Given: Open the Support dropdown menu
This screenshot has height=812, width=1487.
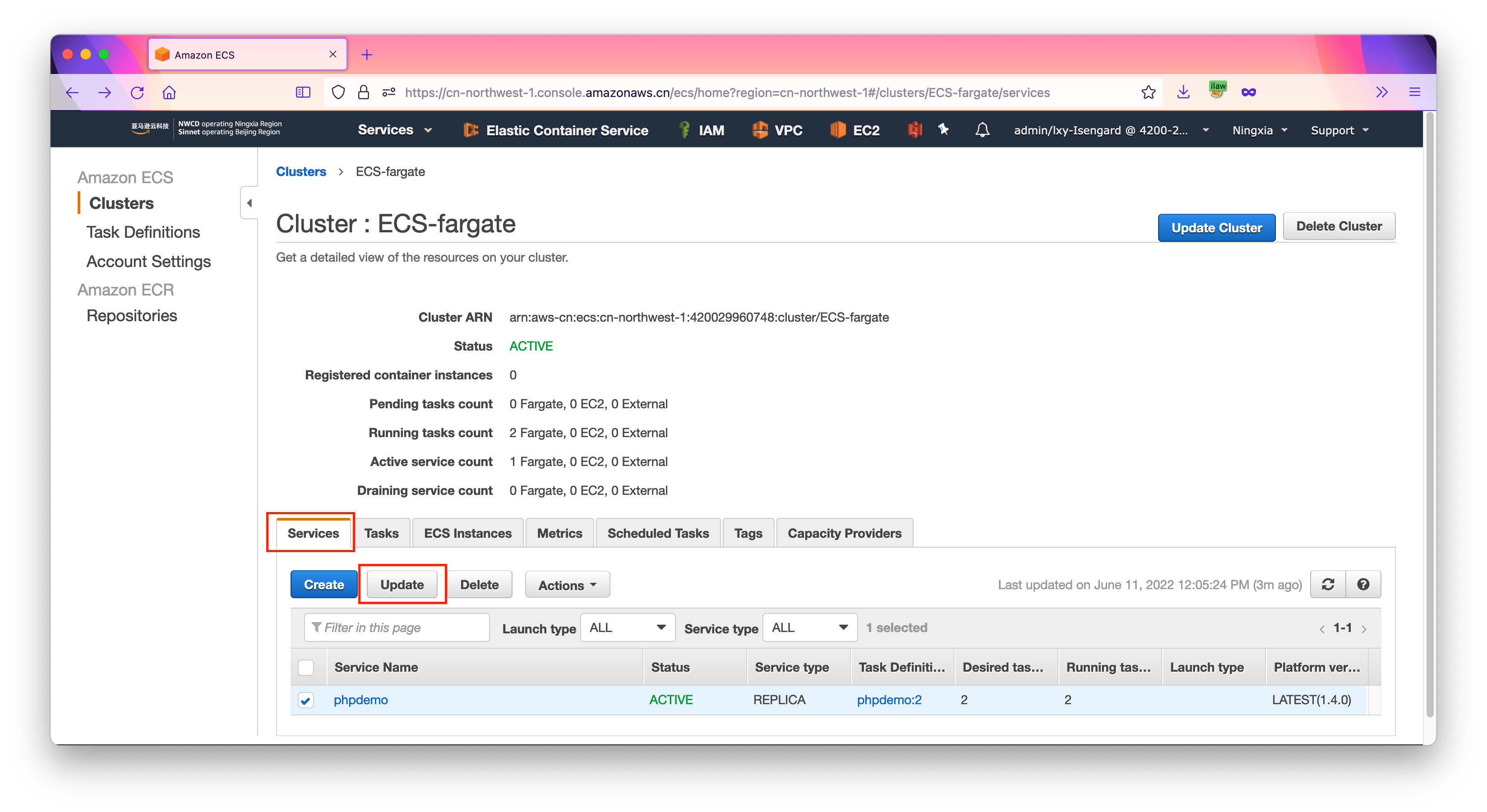Looking at the screenshot, I should coord(1339,130).
